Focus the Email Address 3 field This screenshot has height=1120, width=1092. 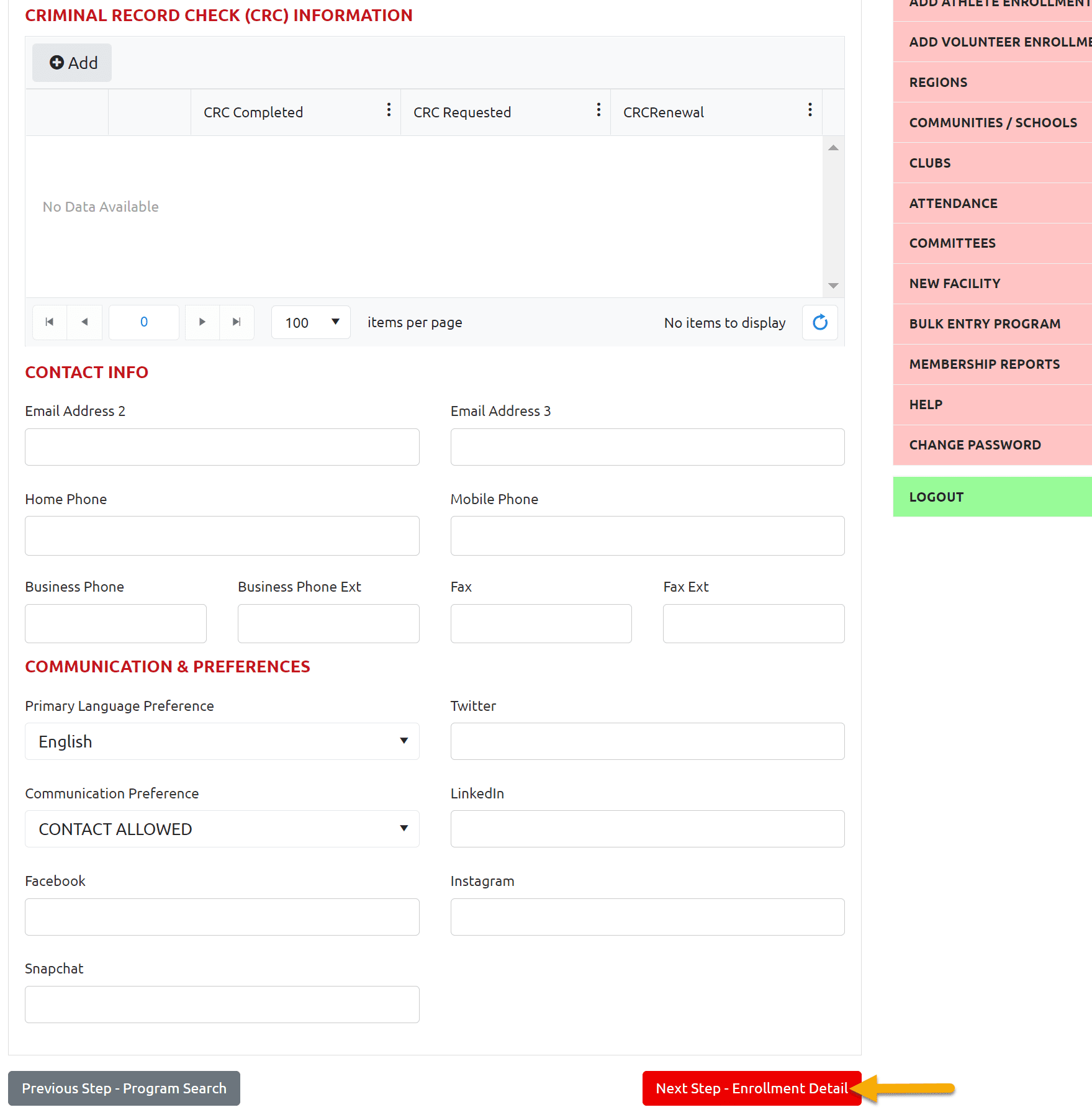648,447
